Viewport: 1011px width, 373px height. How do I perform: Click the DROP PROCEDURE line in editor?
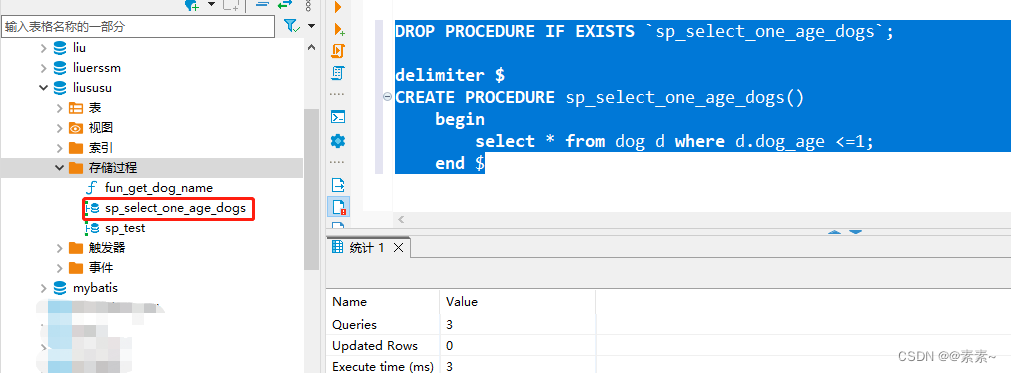click(x=645, y=32)
